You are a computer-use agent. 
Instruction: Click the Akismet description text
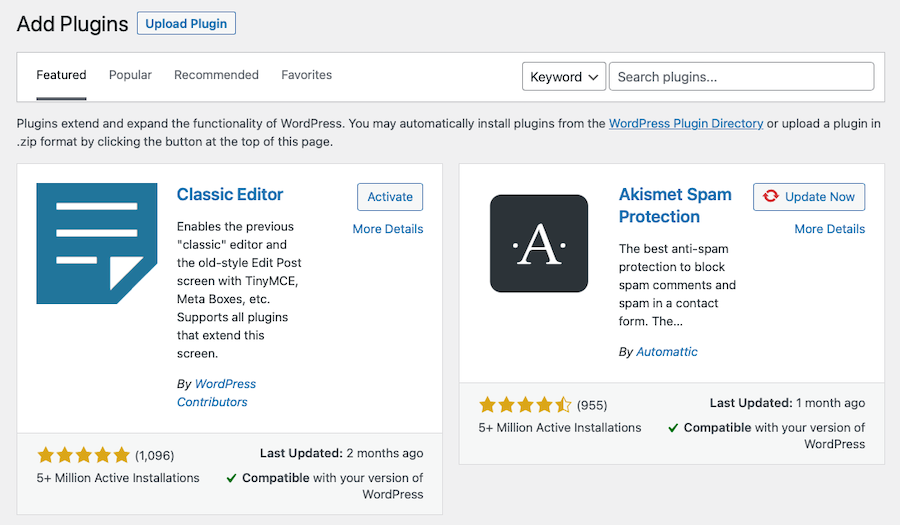pos(677,285)
